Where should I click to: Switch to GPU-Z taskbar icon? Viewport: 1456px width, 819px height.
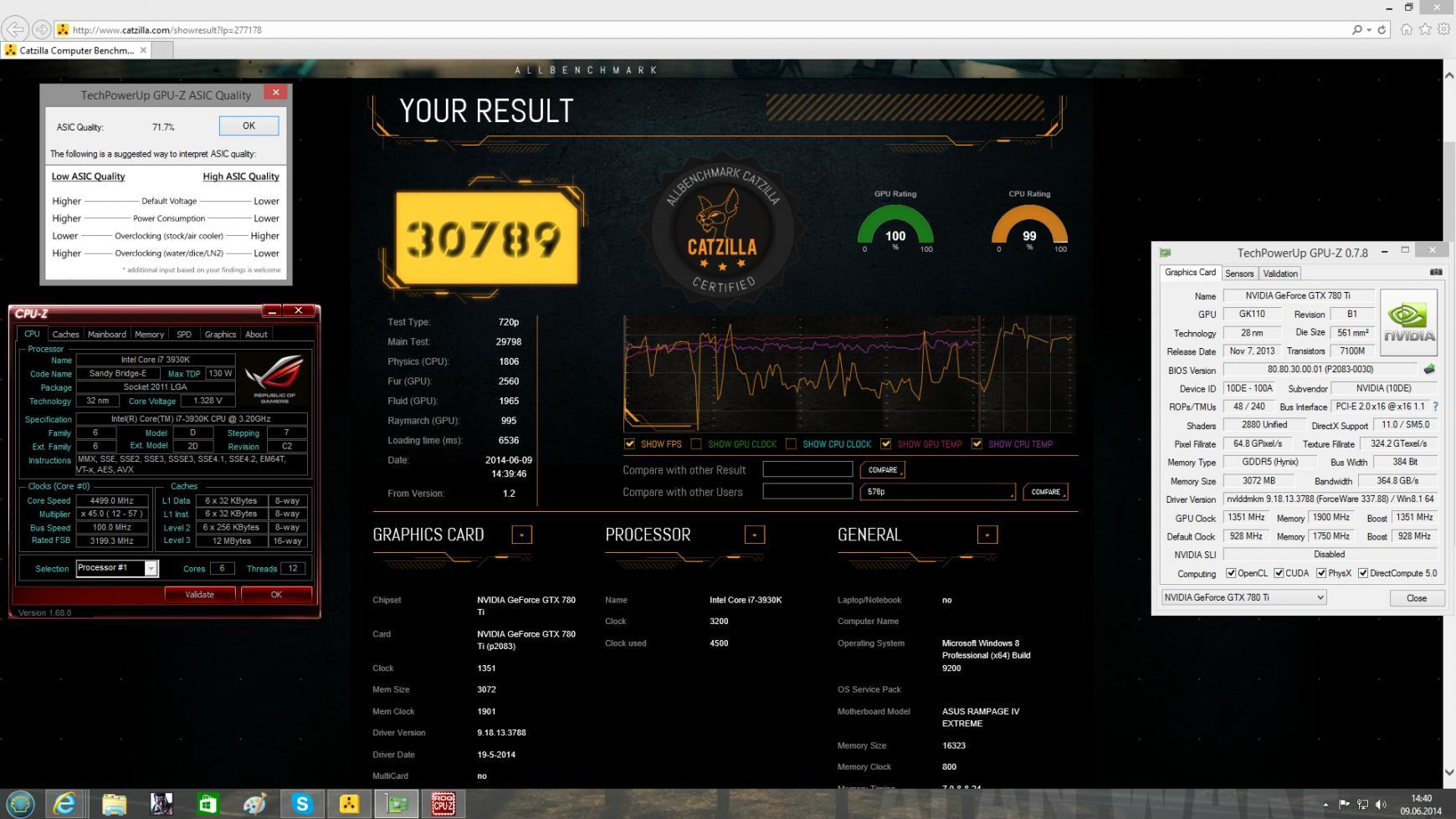tap(396, 804)
